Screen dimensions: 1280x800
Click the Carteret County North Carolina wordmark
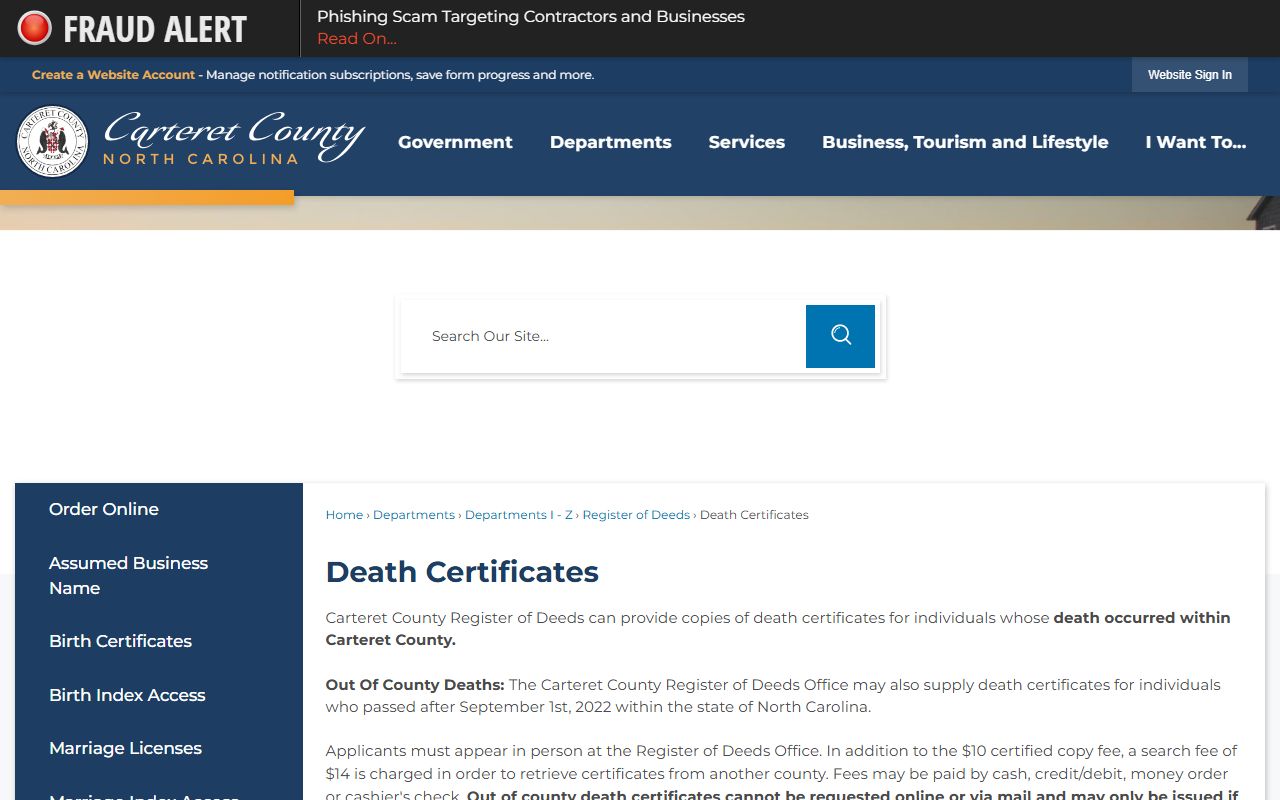pos(234,139)
